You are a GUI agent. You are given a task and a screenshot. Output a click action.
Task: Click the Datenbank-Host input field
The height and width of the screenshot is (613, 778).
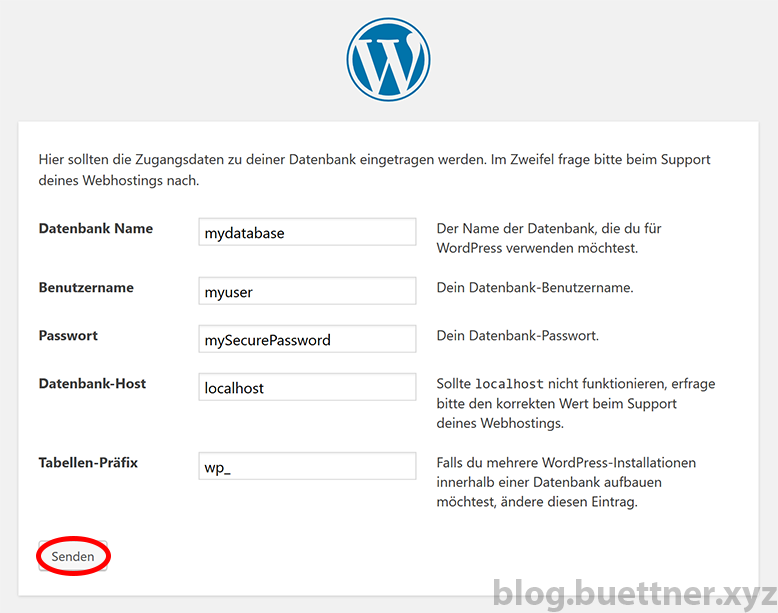click(x=307, y=387)
